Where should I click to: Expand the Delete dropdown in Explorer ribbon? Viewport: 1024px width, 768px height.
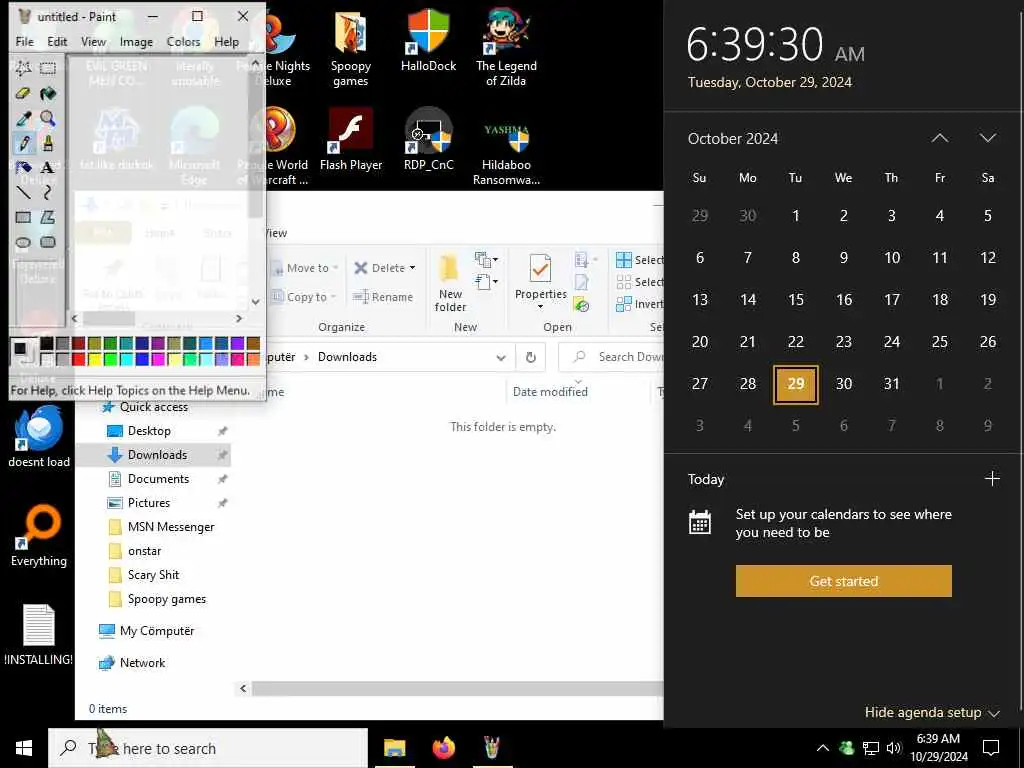pos(412,268)
